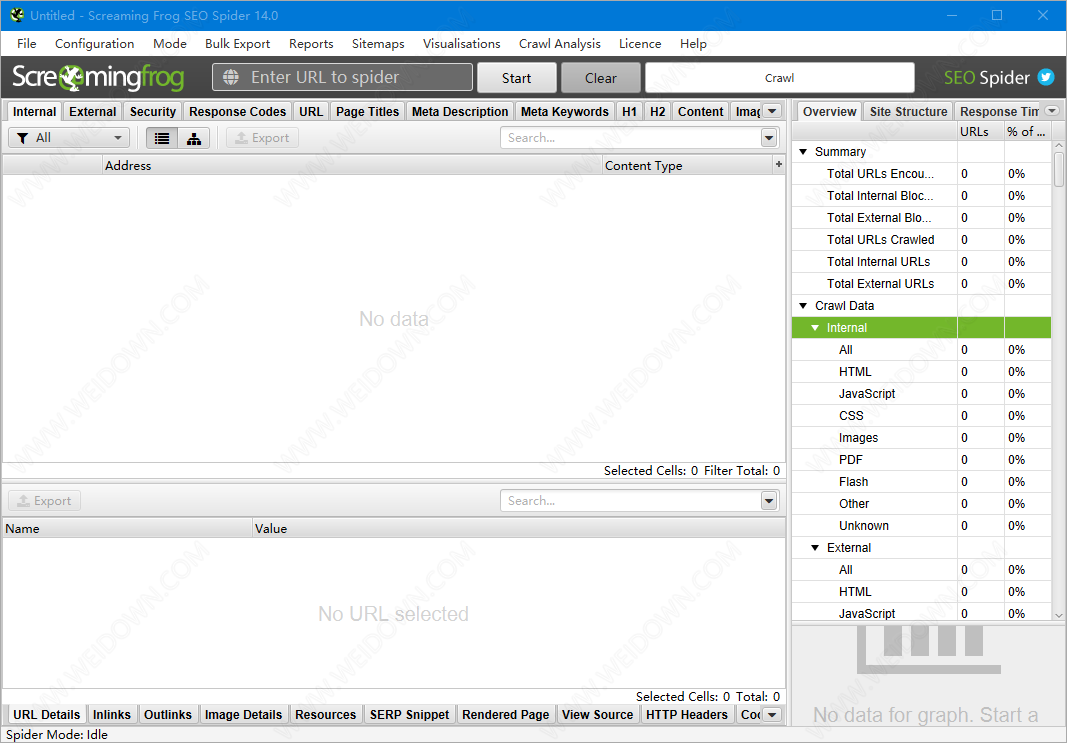The width and height of the screenshot is (1067, 743).
Task: Switch to the Meta Keywords tab
Action: 565,112
